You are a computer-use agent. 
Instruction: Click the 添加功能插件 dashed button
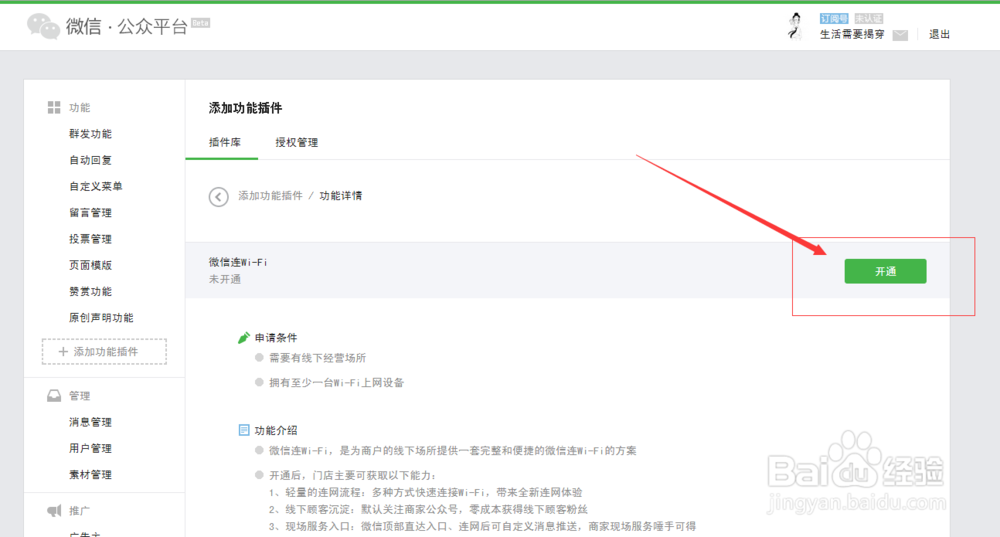[104, 351]
